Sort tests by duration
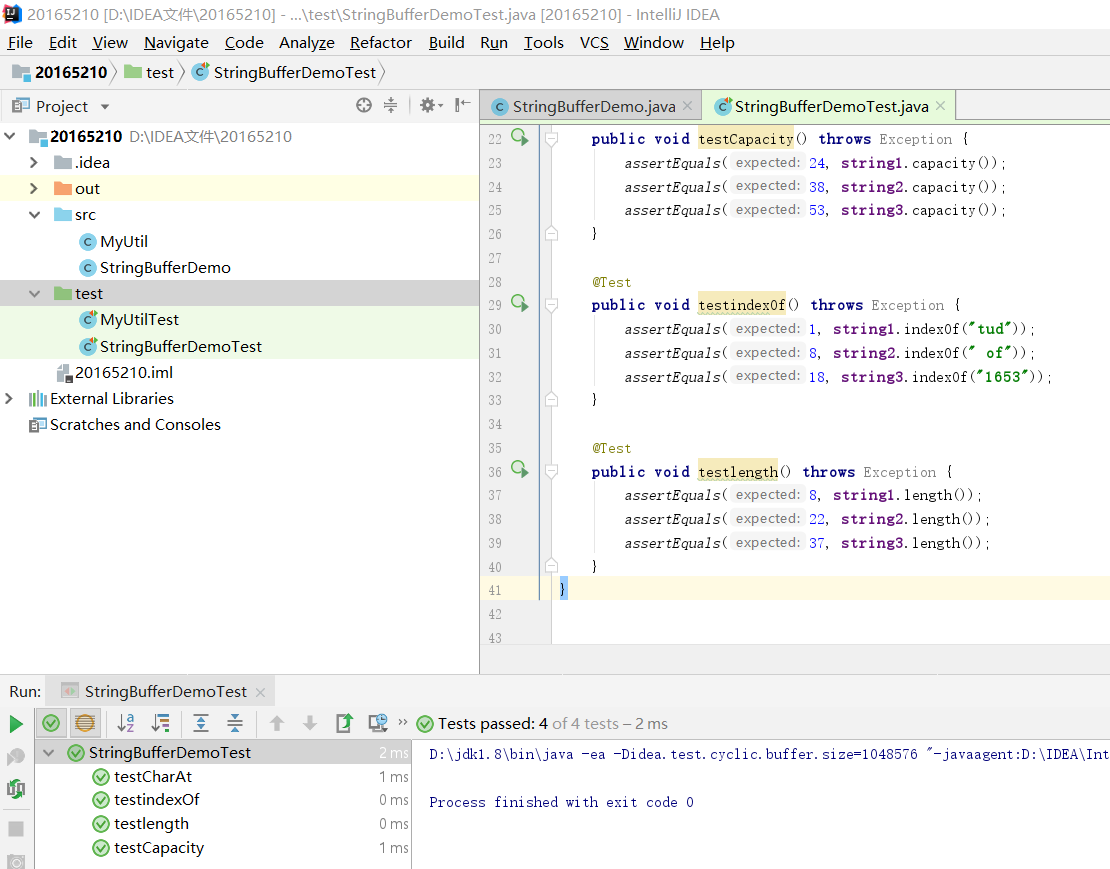The image size is (1110, 869). point(161,723)
